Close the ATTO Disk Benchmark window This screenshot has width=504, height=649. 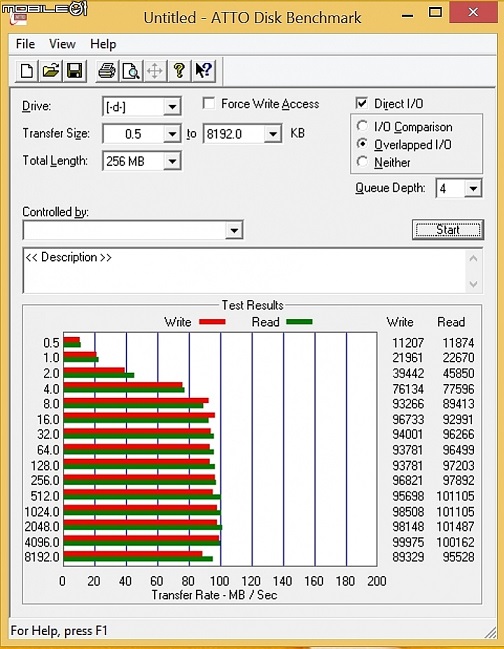pyautogui.click(x=473, y=12)
